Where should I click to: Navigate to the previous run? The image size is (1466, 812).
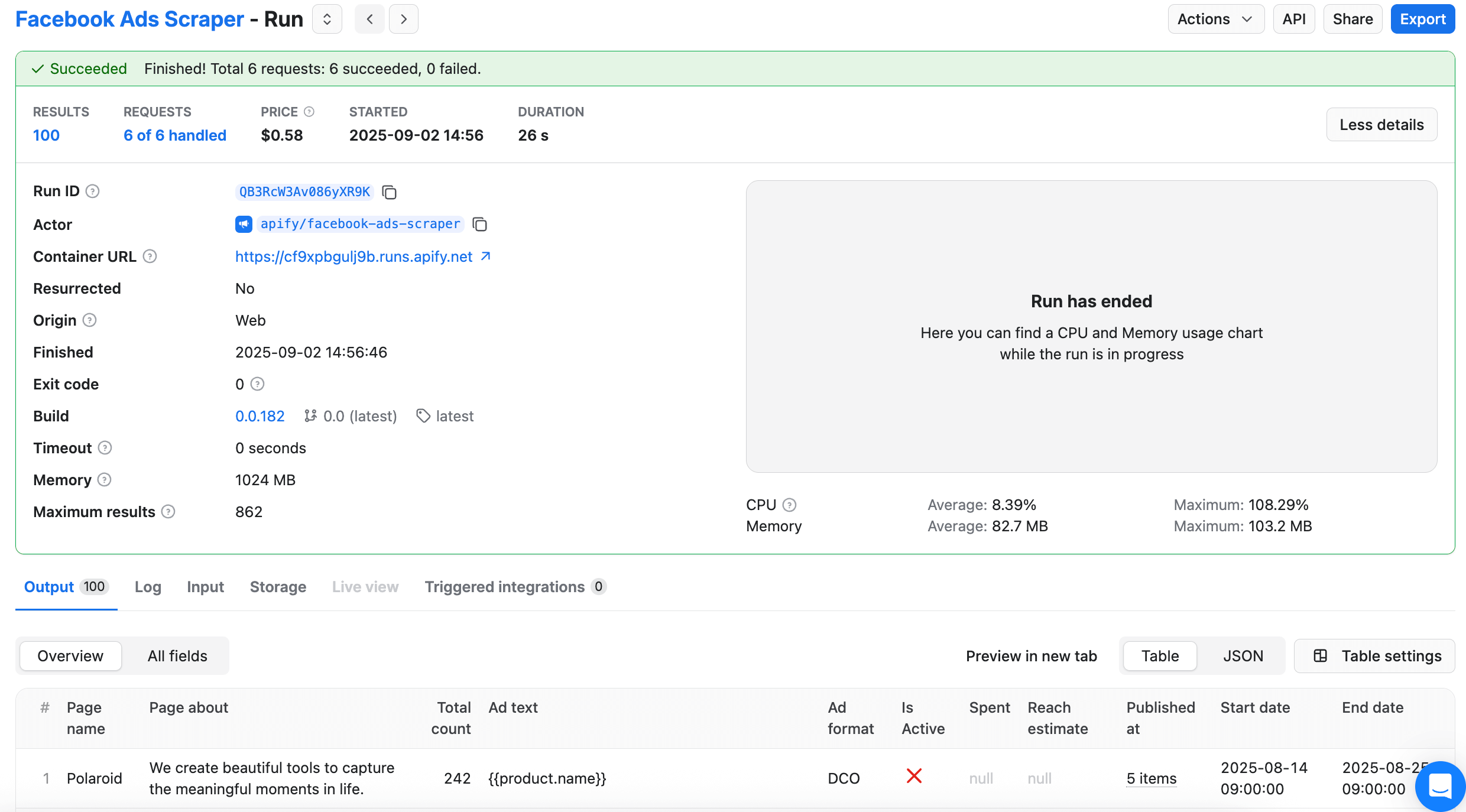click(369, 18)
